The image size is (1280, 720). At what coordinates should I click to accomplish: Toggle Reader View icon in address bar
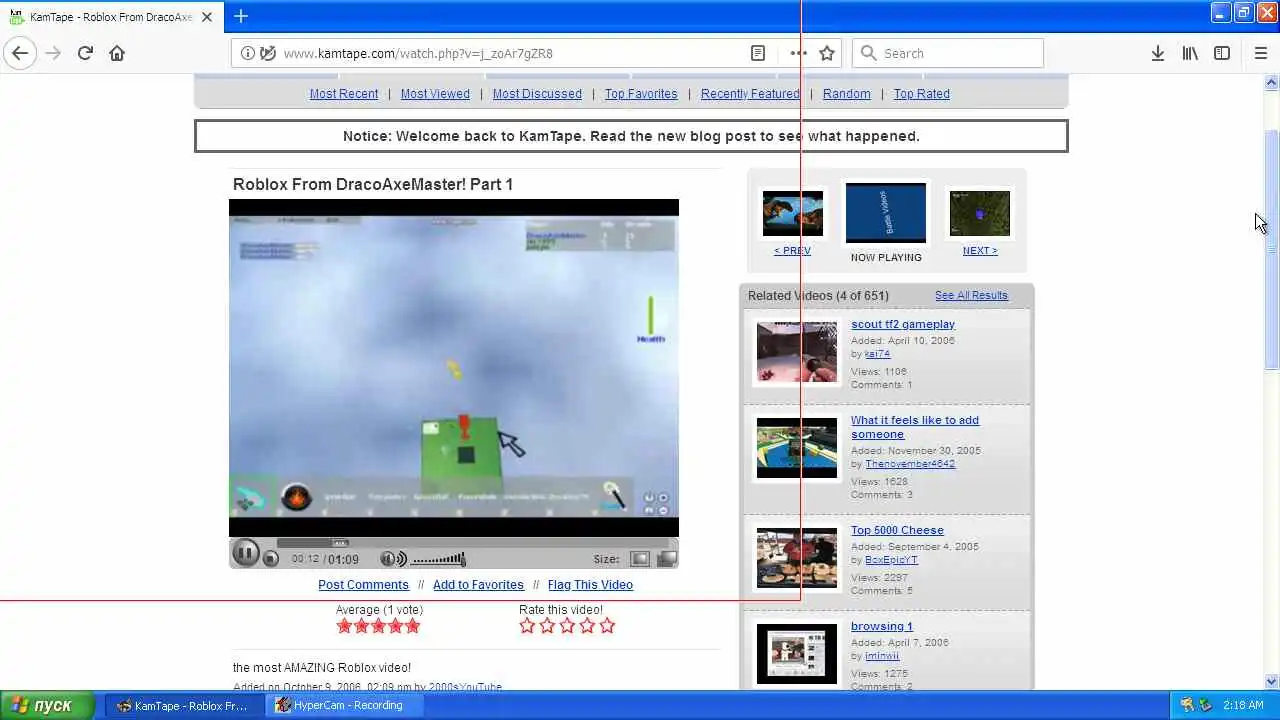coord(758,53)
